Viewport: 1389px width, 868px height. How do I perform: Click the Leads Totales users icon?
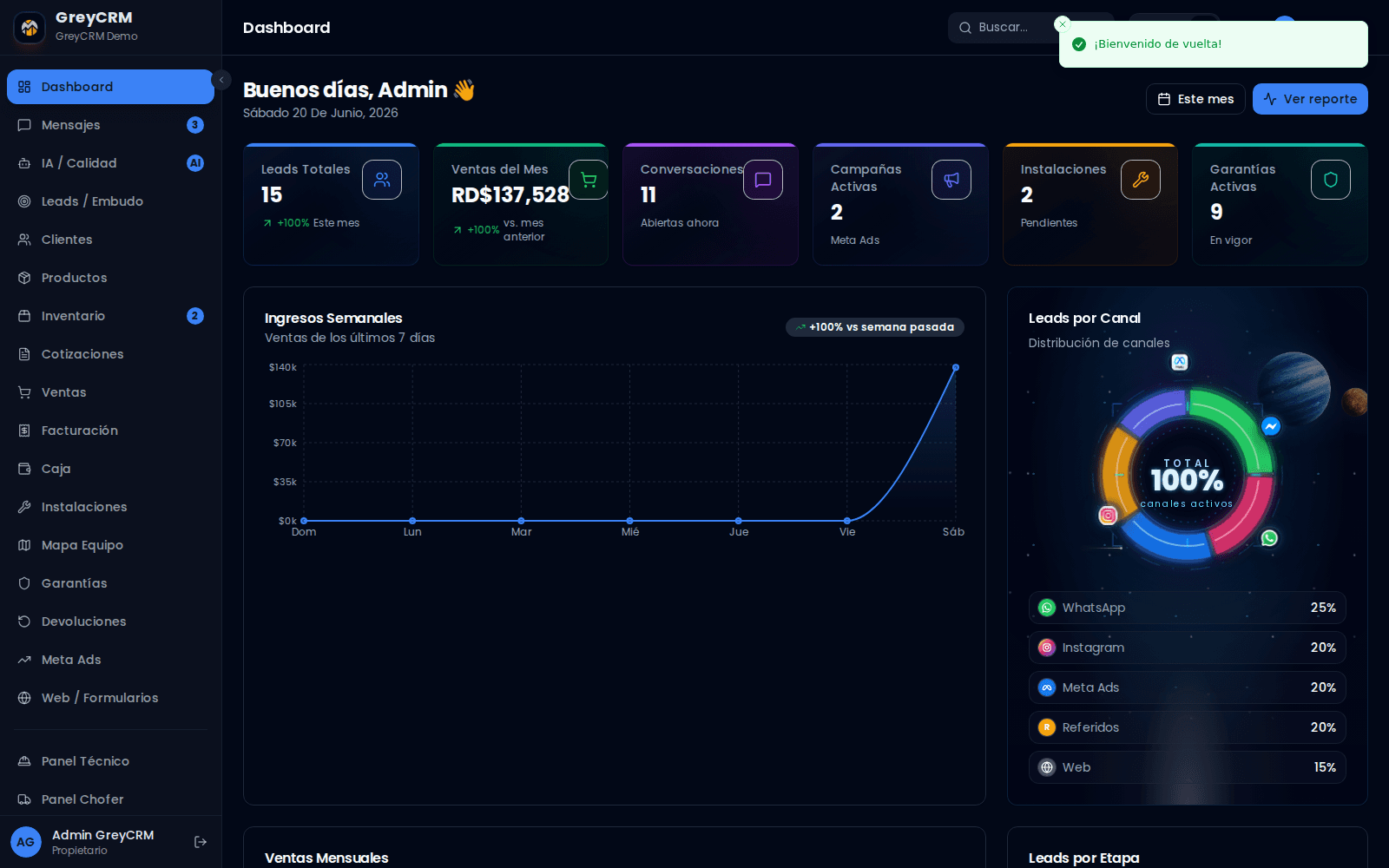[382, 180]
